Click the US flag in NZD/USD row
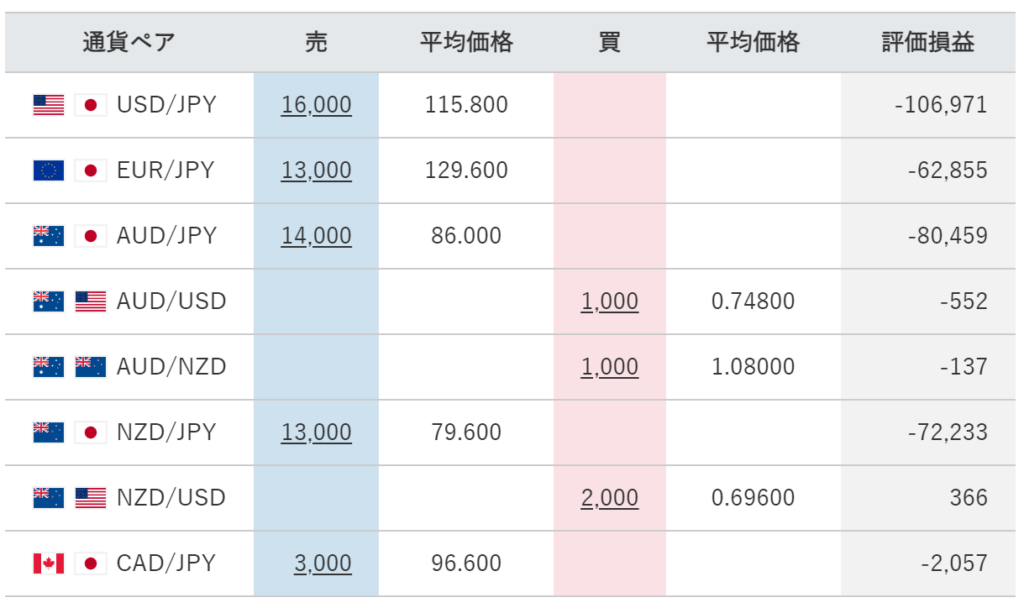This screenshot has width=1024, height=608. [90, 498]
